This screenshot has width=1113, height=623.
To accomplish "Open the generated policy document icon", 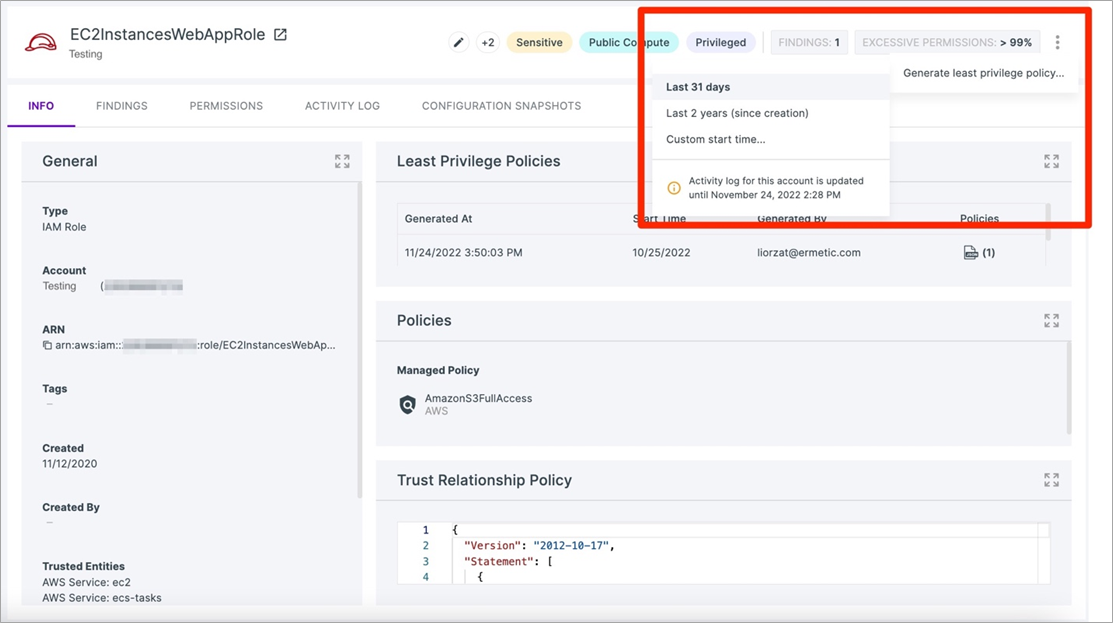I will 970,253.
